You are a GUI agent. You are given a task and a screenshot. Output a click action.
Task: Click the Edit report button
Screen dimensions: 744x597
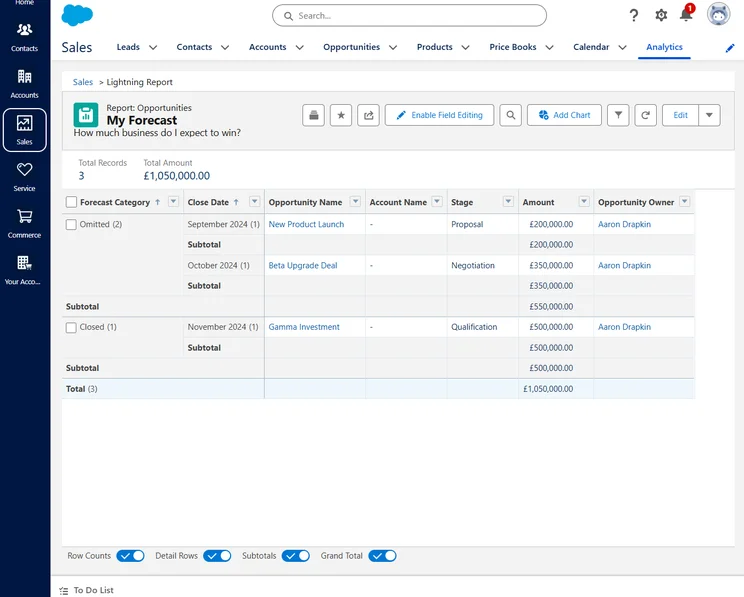[x=680, y=115]
